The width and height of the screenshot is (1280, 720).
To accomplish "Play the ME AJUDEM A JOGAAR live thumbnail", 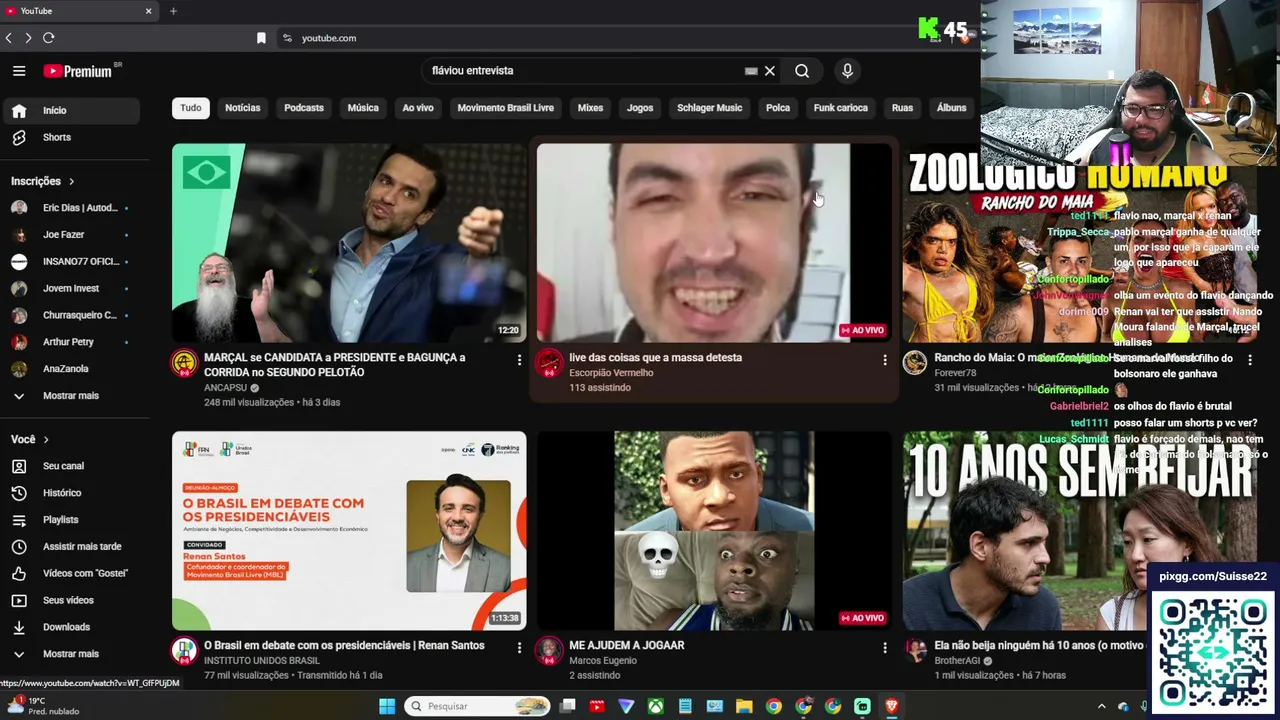I will click(714, 531).
